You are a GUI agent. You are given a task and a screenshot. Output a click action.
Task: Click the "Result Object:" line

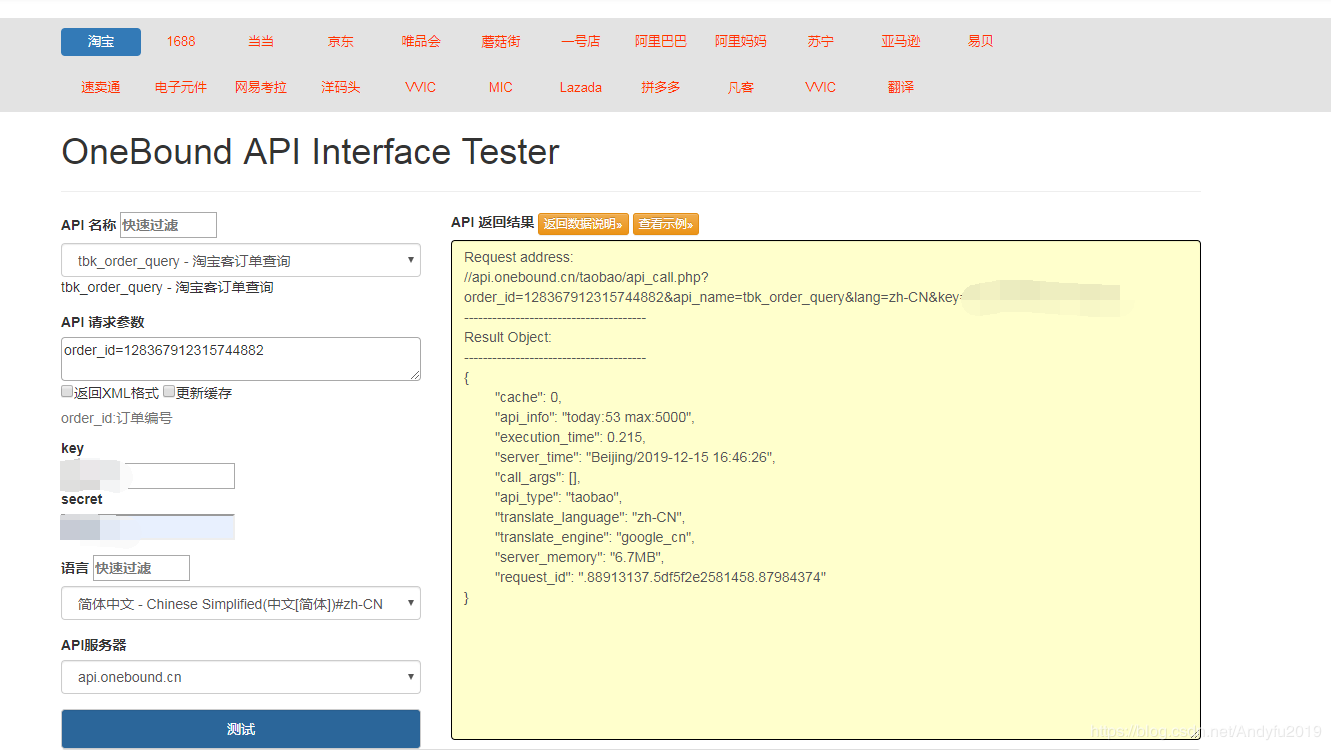tap(508, 337)
